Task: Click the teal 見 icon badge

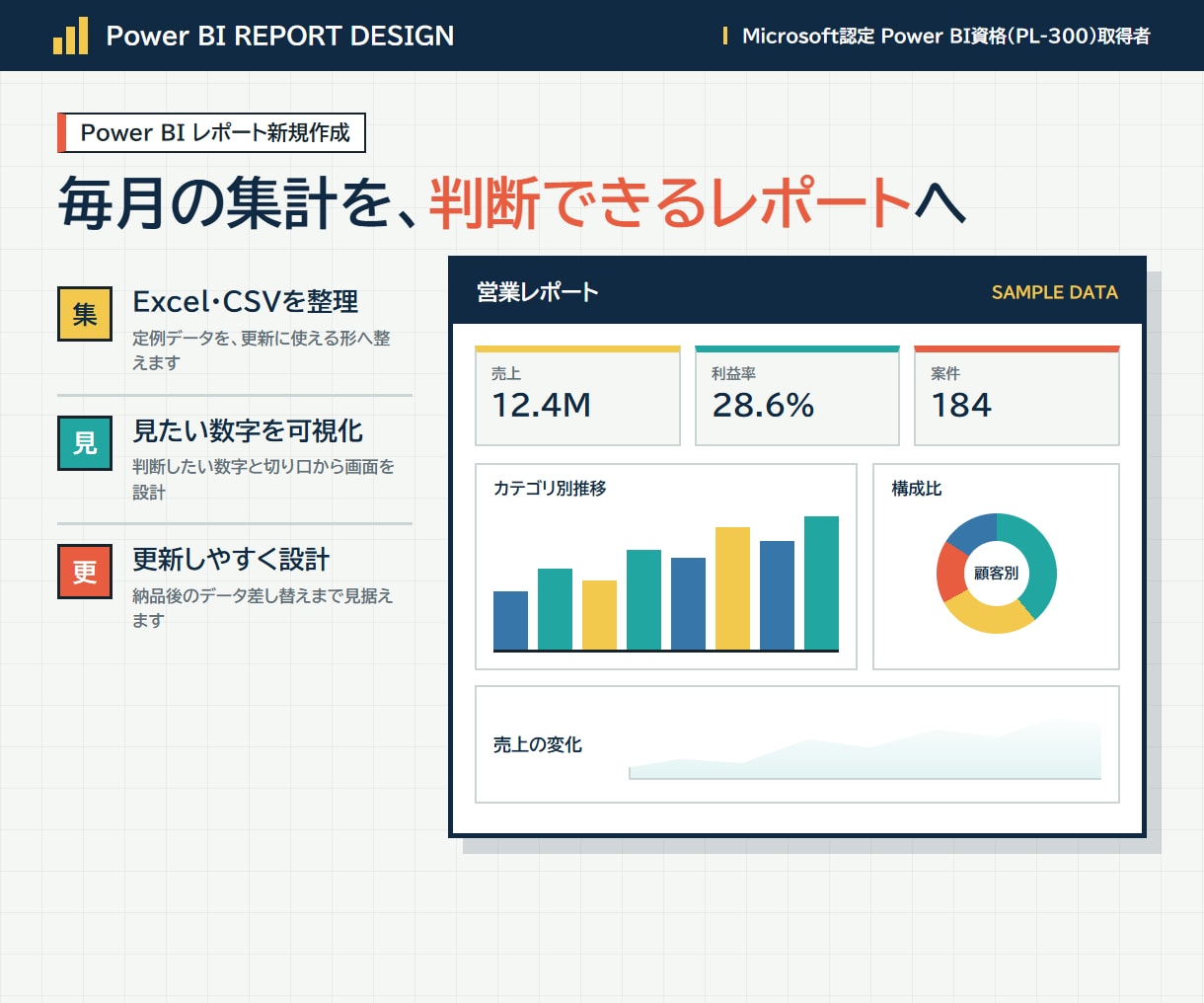Action: tap(85, 443)
